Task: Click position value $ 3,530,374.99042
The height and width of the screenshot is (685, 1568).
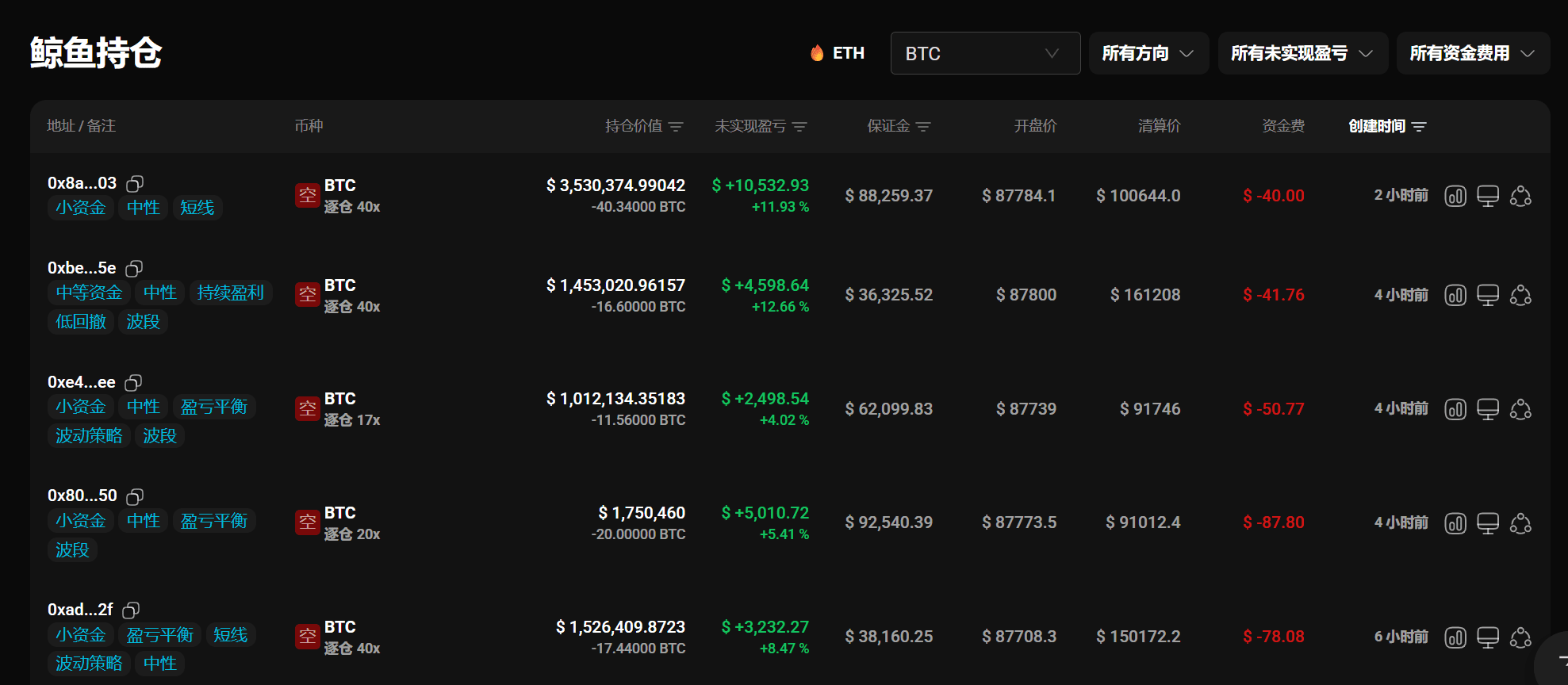Action: coord(615,186)
